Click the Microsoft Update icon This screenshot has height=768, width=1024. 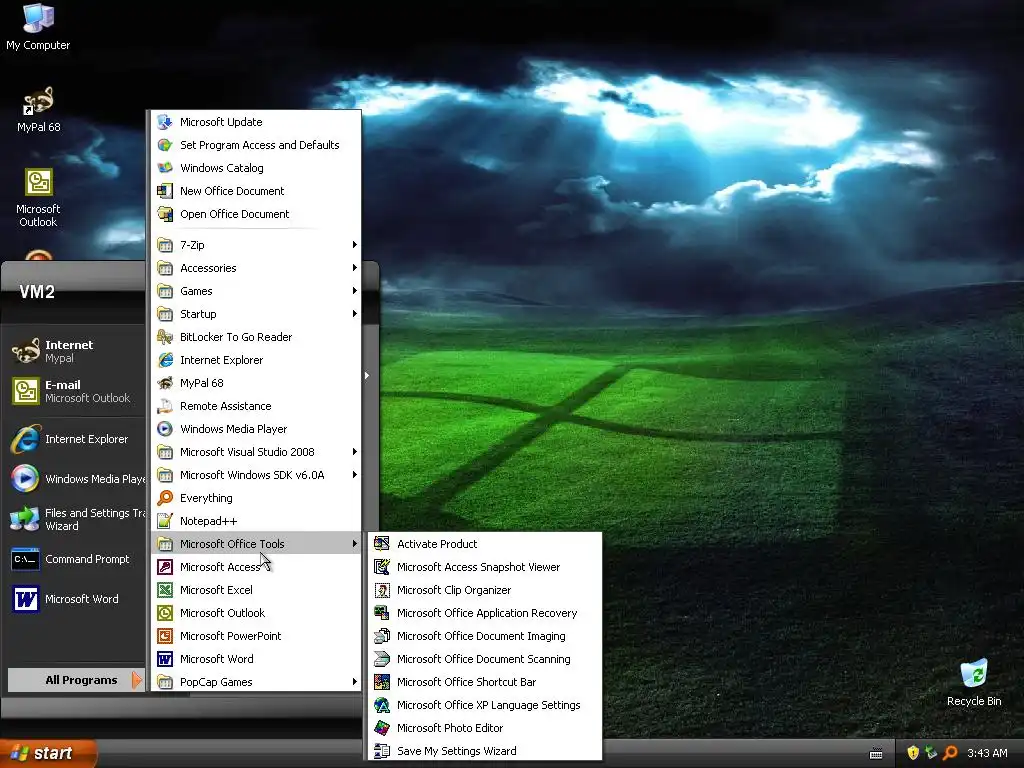click(165, 122)
